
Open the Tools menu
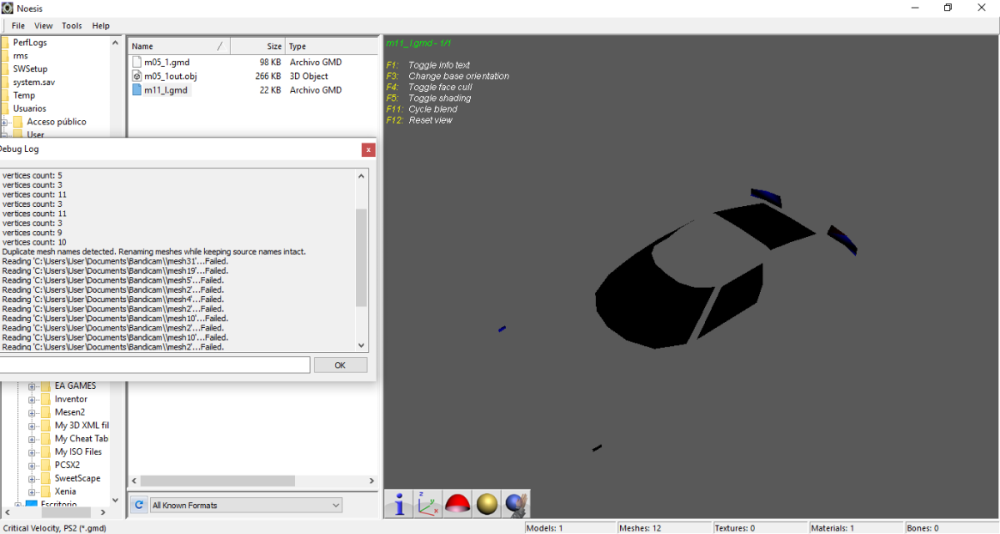(x=72, y=26)
